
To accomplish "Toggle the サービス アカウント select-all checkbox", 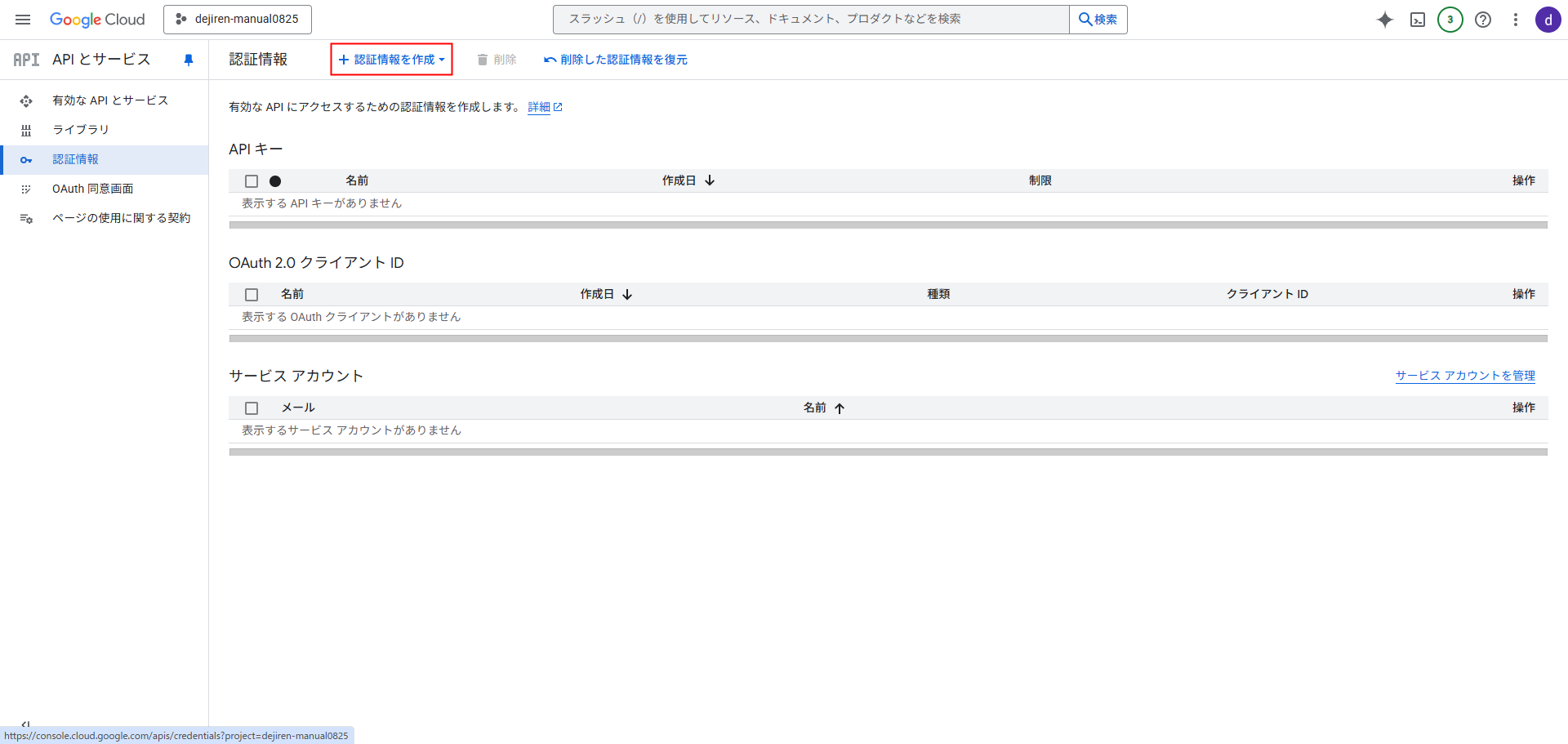I will [x=252, y=408].
